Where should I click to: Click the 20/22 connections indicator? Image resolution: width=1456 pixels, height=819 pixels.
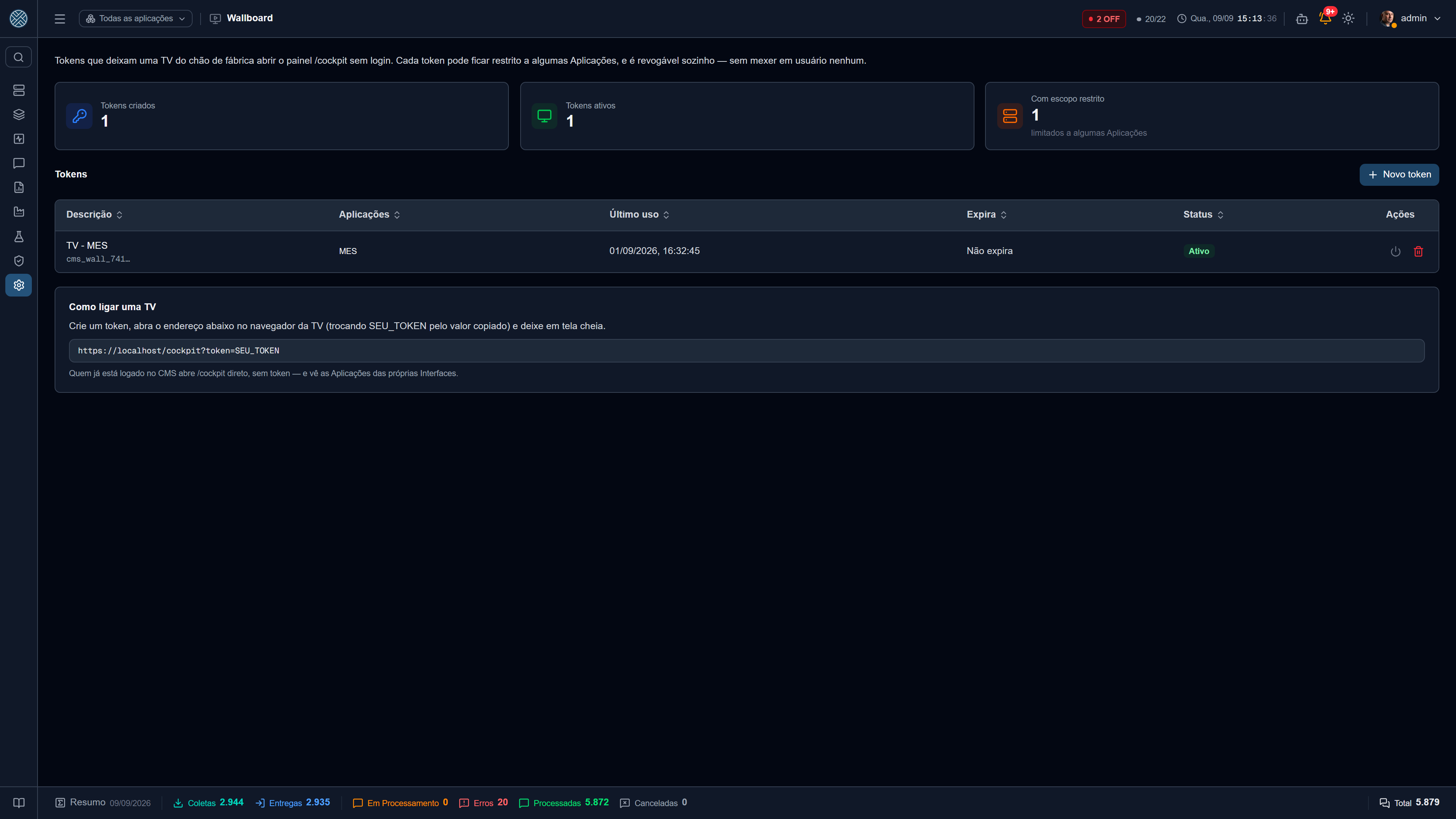coord(1151,19)
